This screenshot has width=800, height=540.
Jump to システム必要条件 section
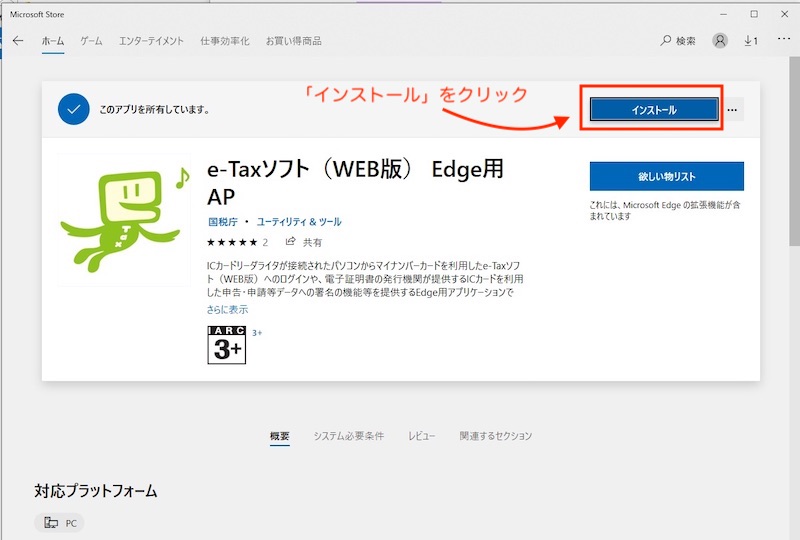click(348, 436)
